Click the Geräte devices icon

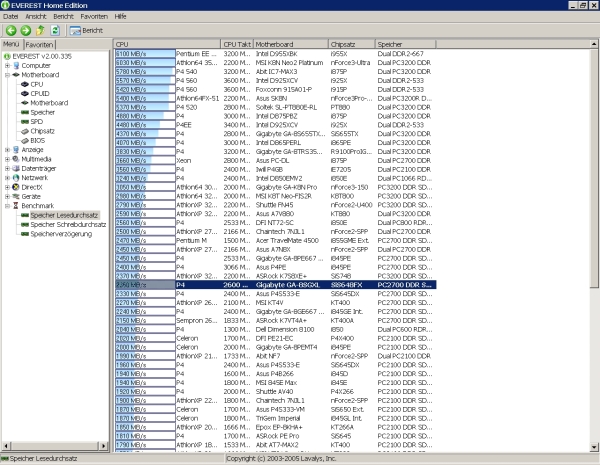pyautogui.click(x=16, y=196)
